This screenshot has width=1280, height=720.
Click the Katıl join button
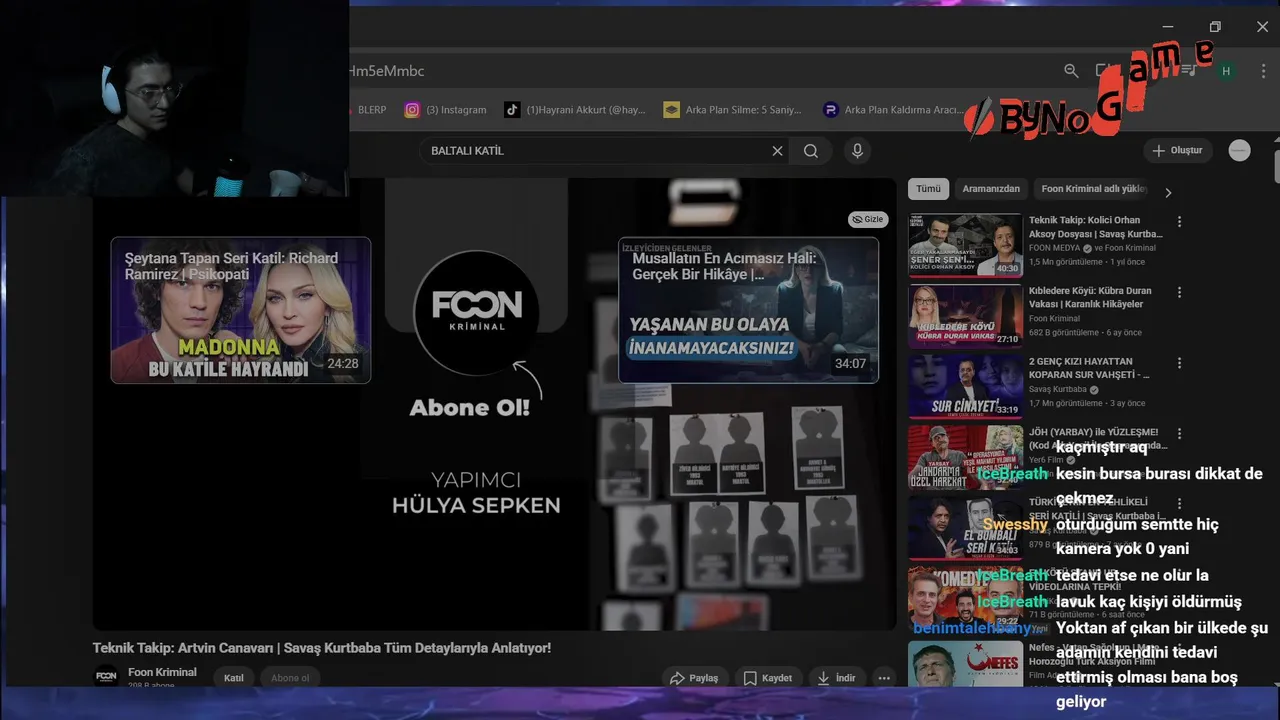pos(234,678)
